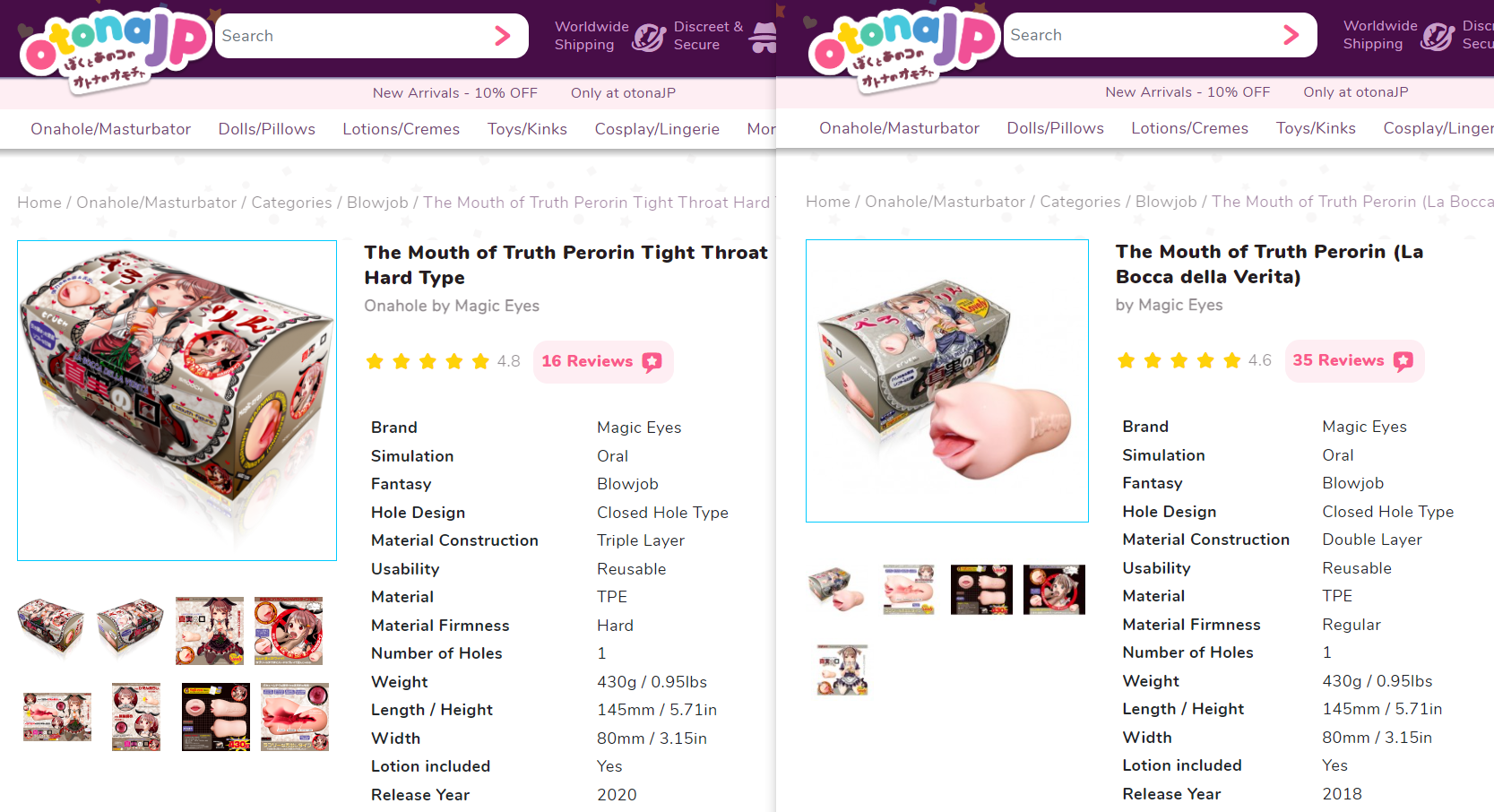Open the right Toys/Kinks menu

click(x=1316, y=128)
